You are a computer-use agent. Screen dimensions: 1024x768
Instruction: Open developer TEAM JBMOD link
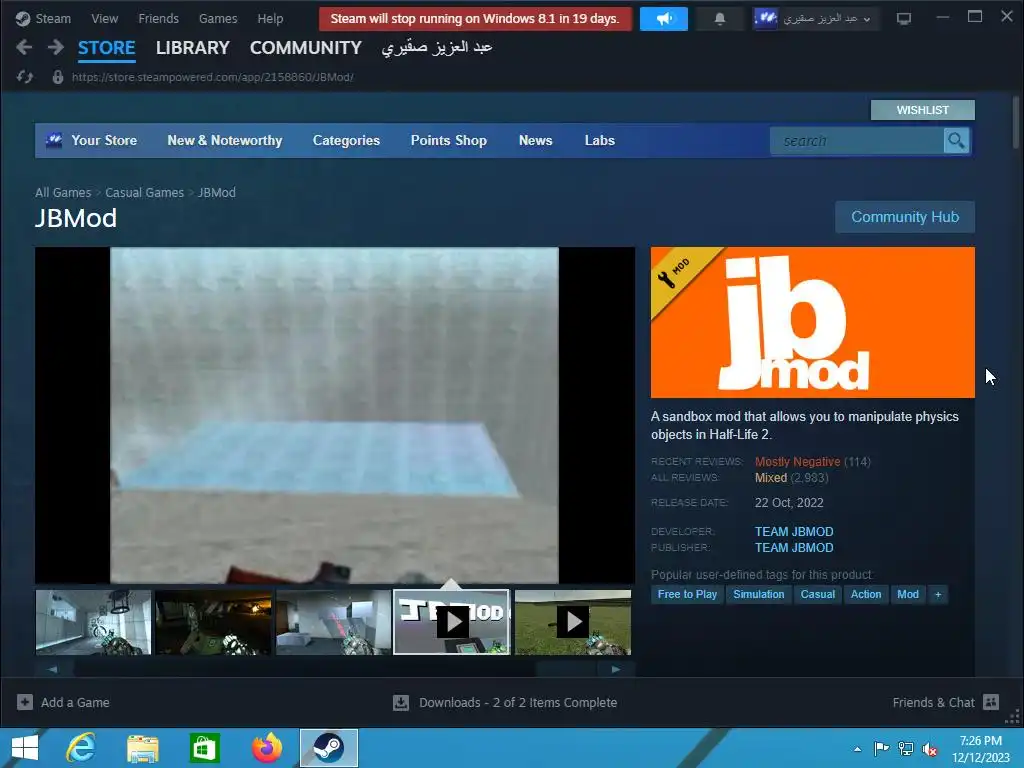click(x=794, y=532)
